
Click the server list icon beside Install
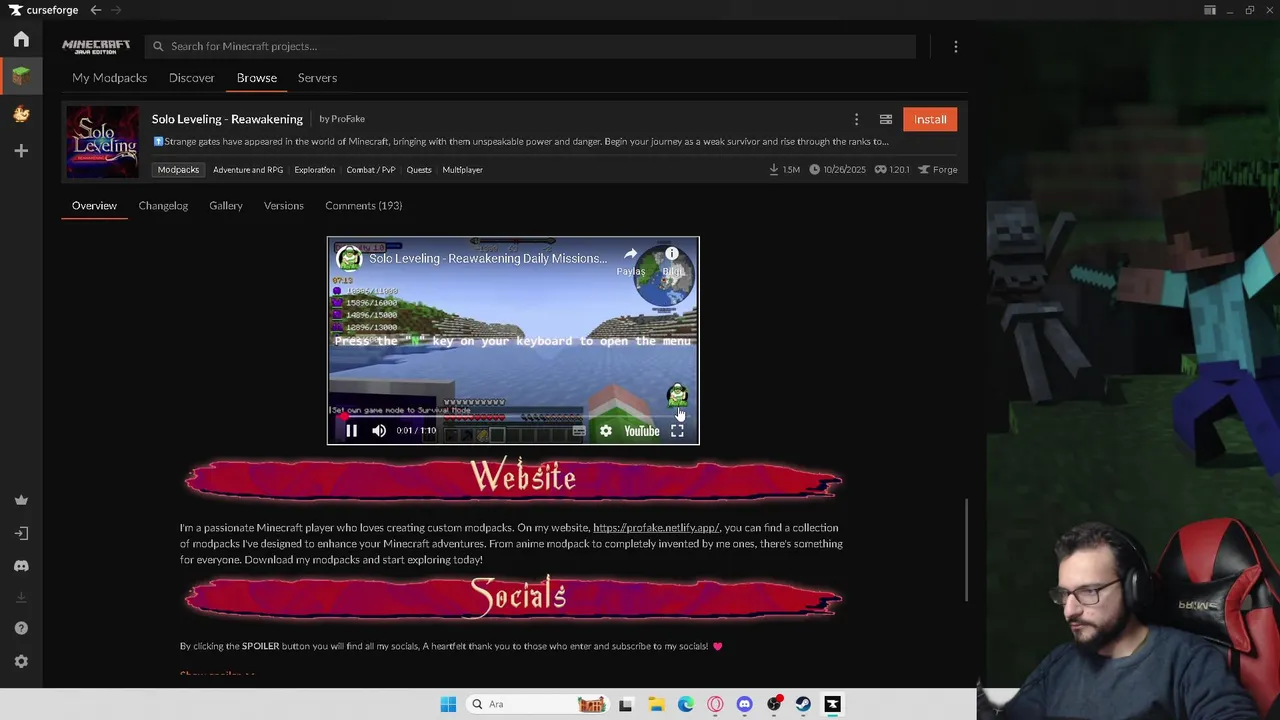coord(886,119)
